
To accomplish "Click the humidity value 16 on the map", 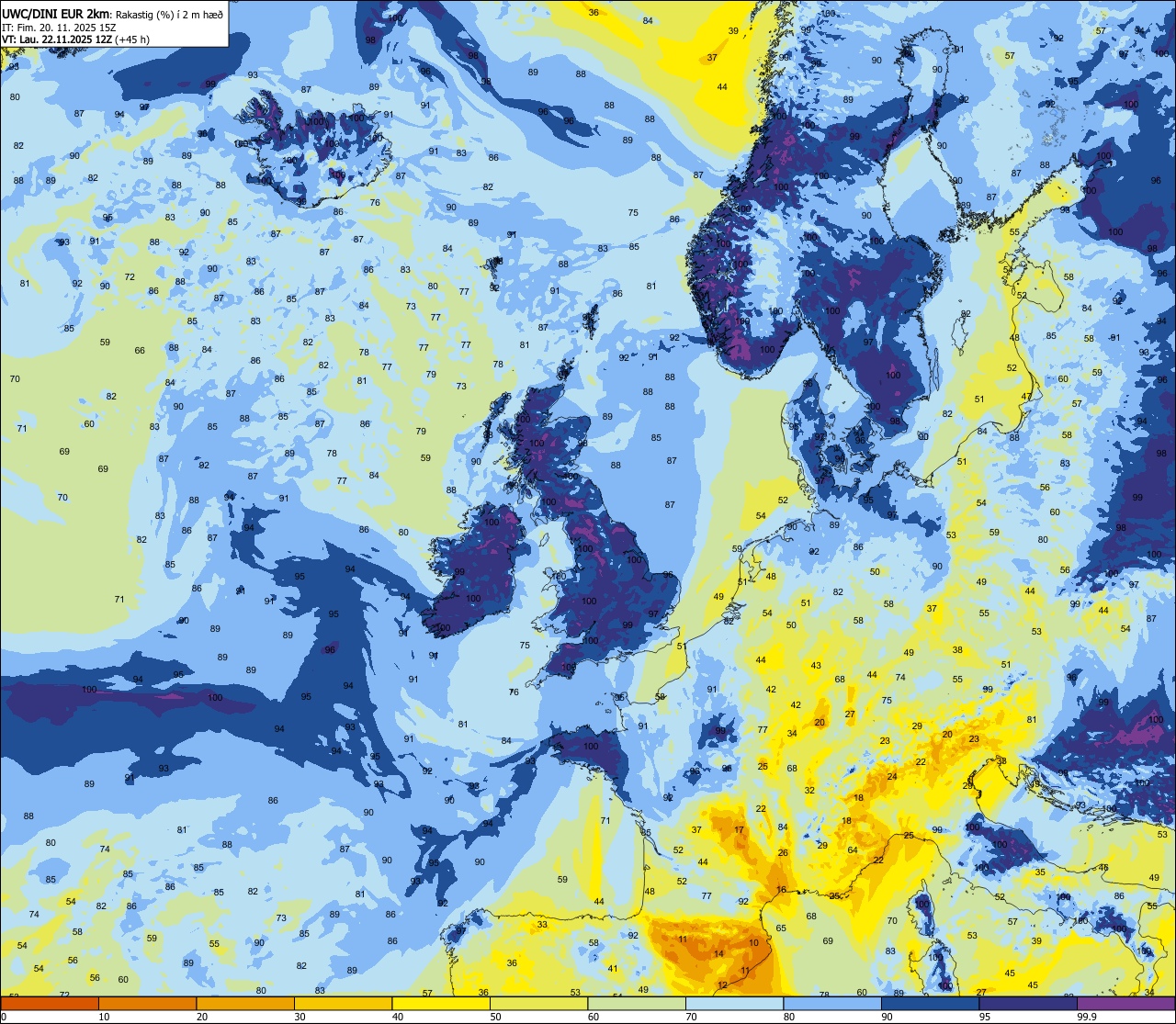I will [781, 889].
